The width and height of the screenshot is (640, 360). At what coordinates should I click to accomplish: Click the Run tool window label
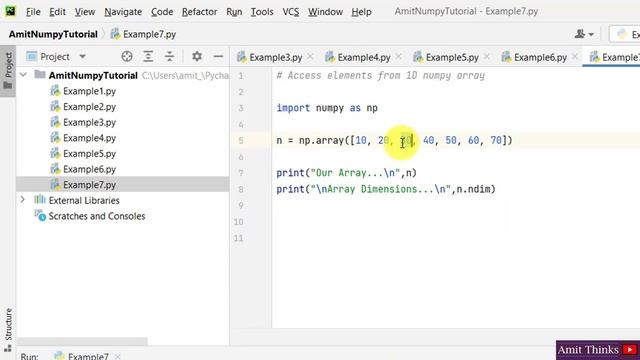click(29, 356)
